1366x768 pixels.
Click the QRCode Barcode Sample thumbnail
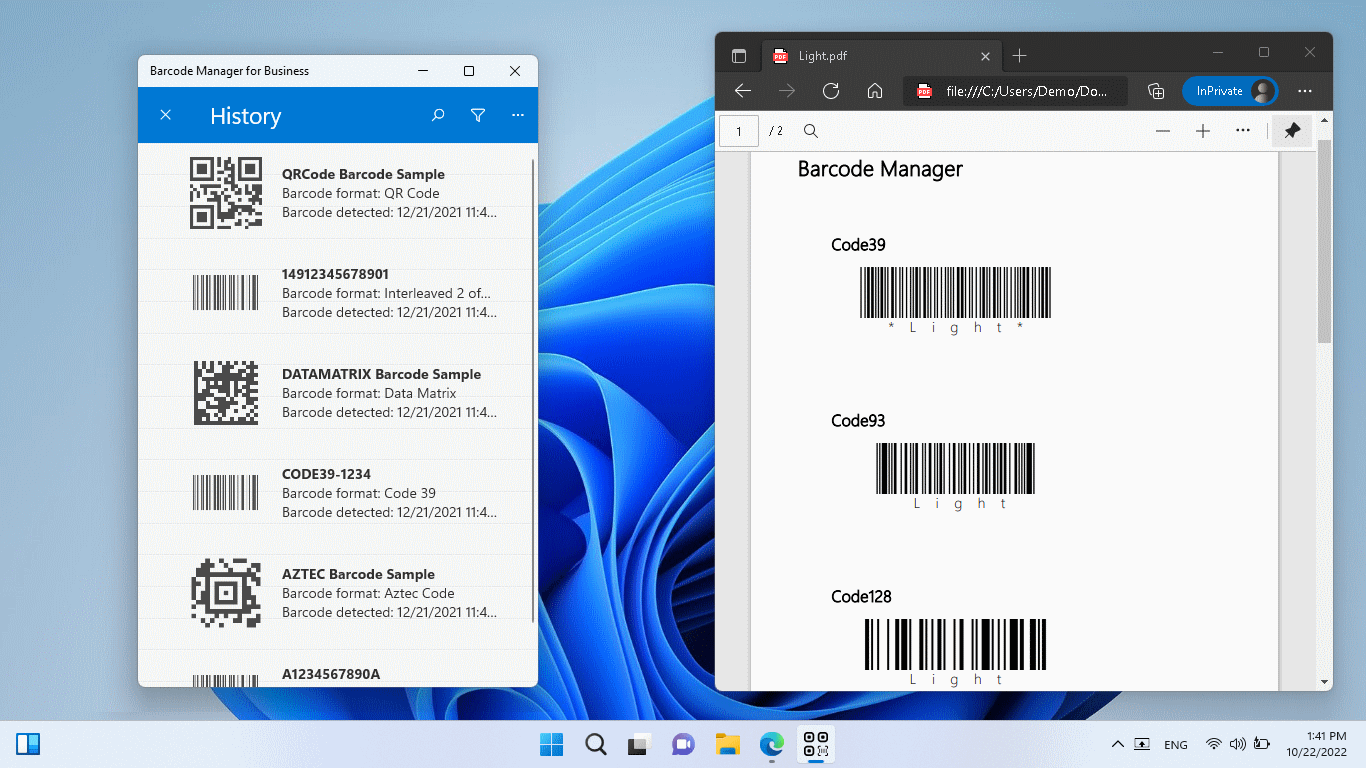226,192
